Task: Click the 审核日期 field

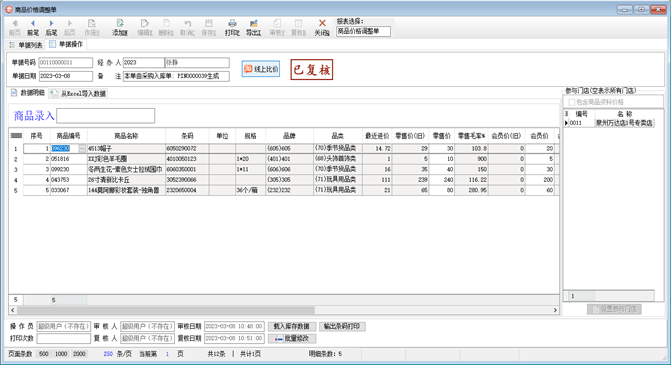Action: pos(234,326)
